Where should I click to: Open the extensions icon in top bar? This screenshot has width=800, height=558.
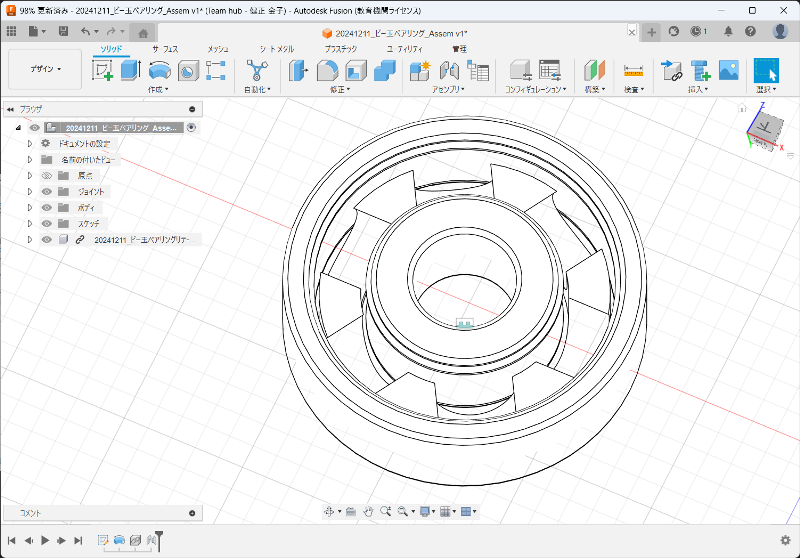click(673, 32)
